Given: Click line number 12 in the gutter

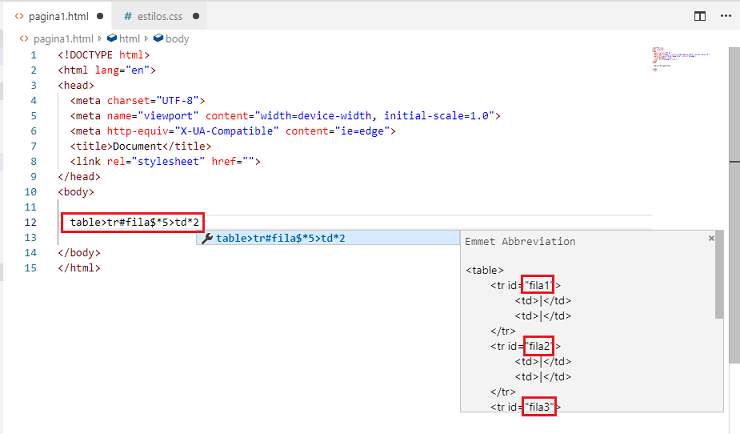Looking at the screenshot, I should click(30, 222).
